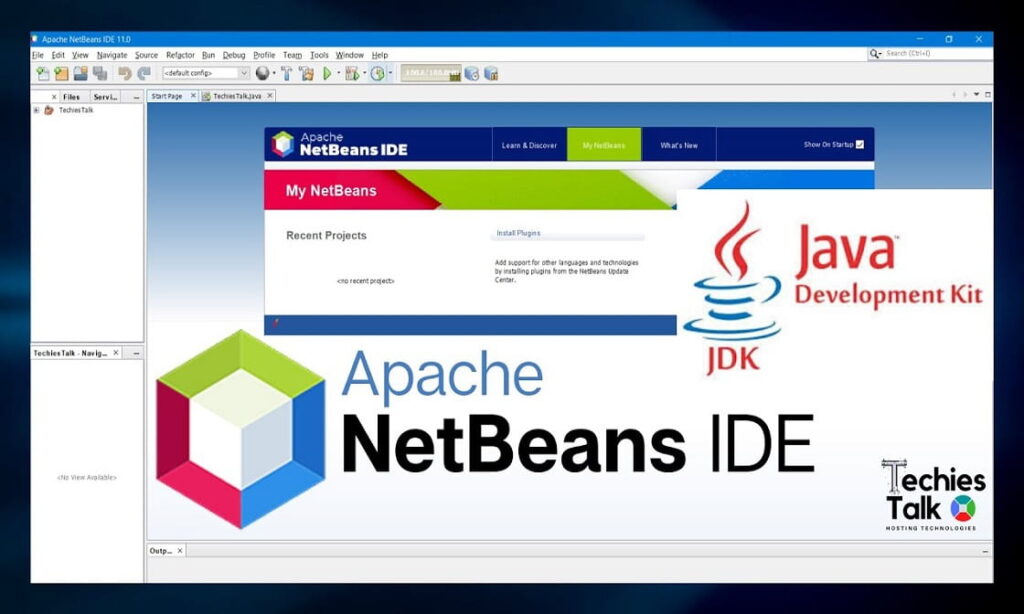Click the search magnifier icon
1024x614 pixels.
coord(874,54)
